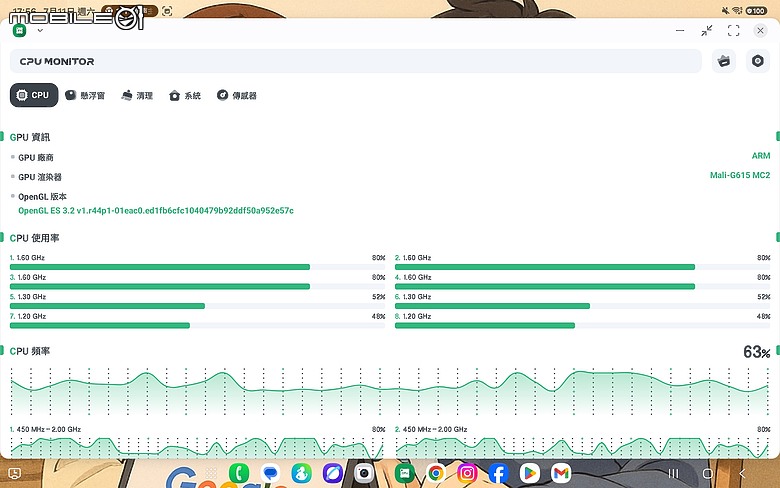Click the CPU 使用率 section header
The height and width of the screenshot is (488, 780).
pos(34,238)
